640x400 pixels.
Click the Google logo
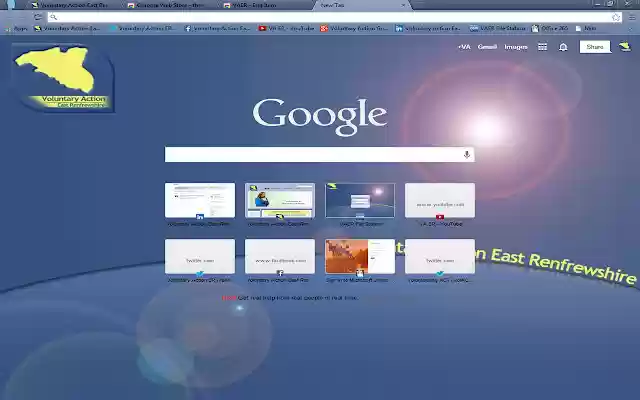click(x=320, y=116)
